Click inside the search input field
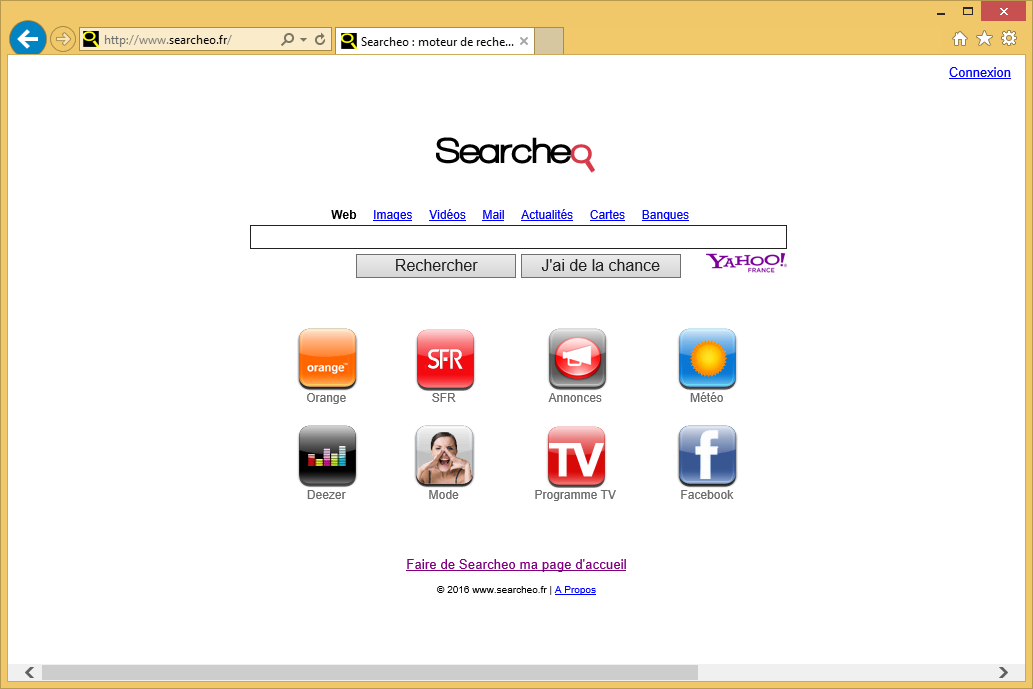1033x689 pixels. click(517, 236)
